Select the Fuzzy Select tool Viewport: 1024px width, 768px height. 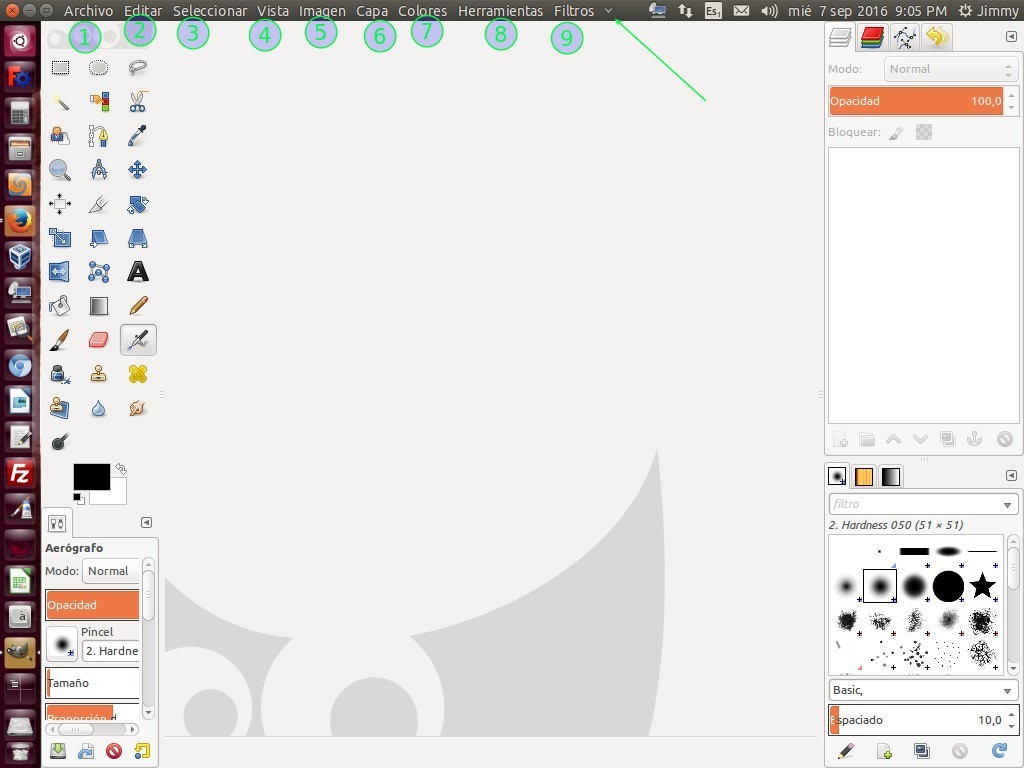click(60, 101)
